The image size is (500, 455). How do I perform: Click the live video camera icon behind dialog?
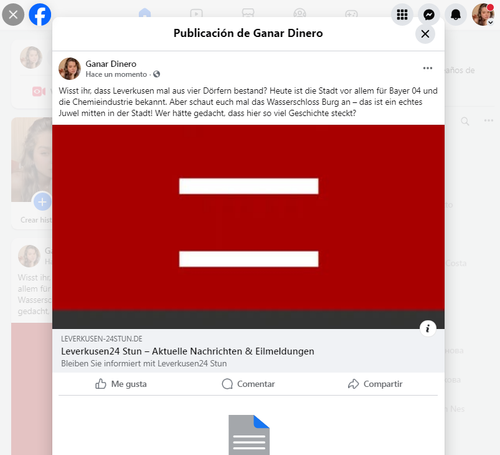tap(39, 91)
